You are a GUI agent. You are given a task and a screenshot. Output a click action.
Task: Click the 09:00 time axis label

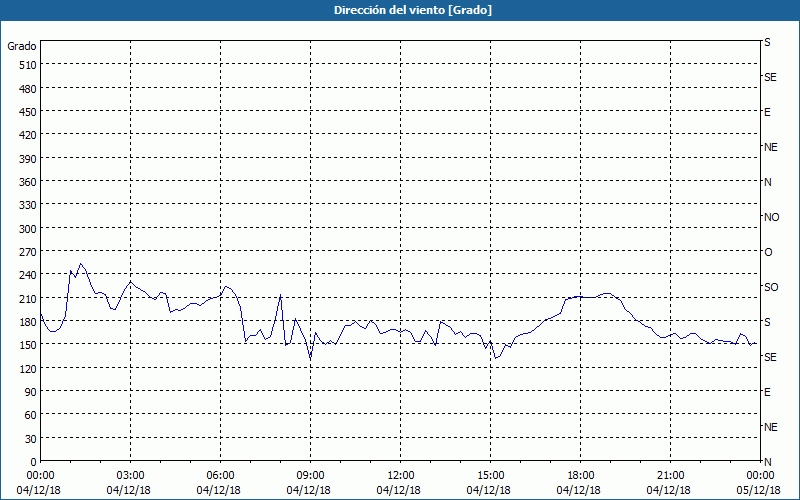310,476
